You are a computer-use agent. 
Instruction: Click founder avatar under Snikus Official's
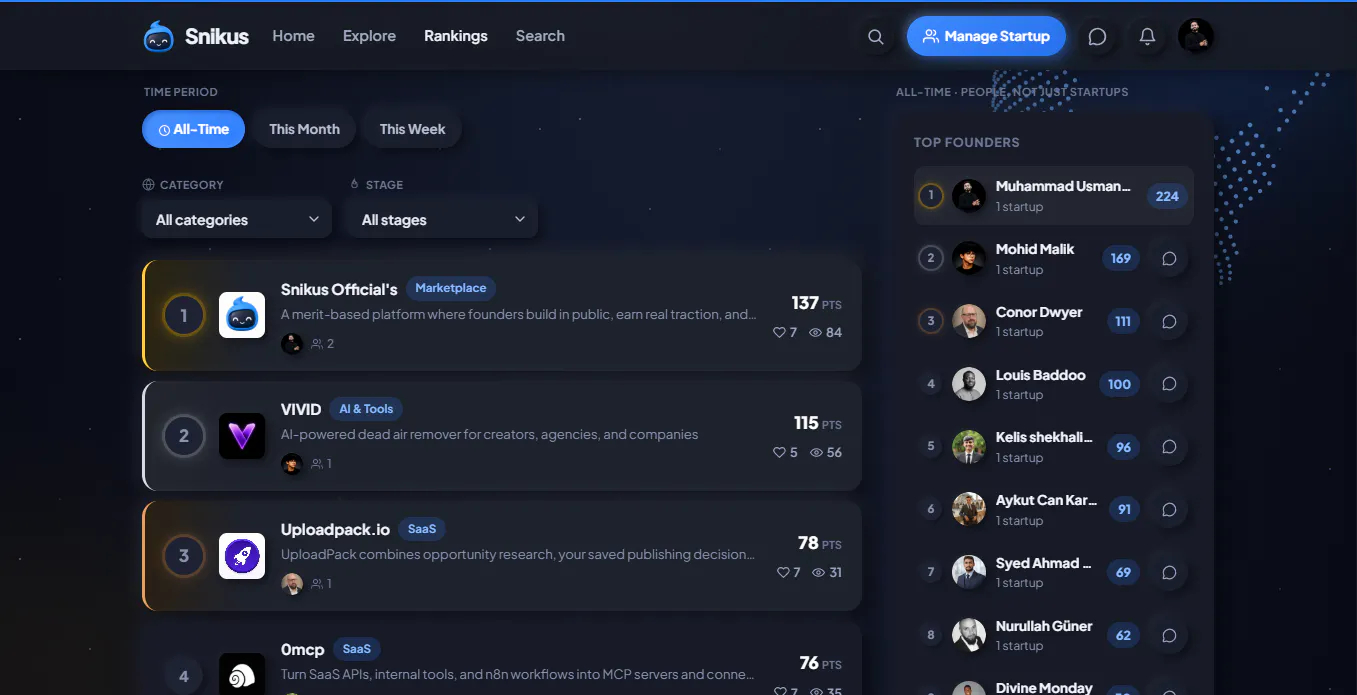pos(292,344)
